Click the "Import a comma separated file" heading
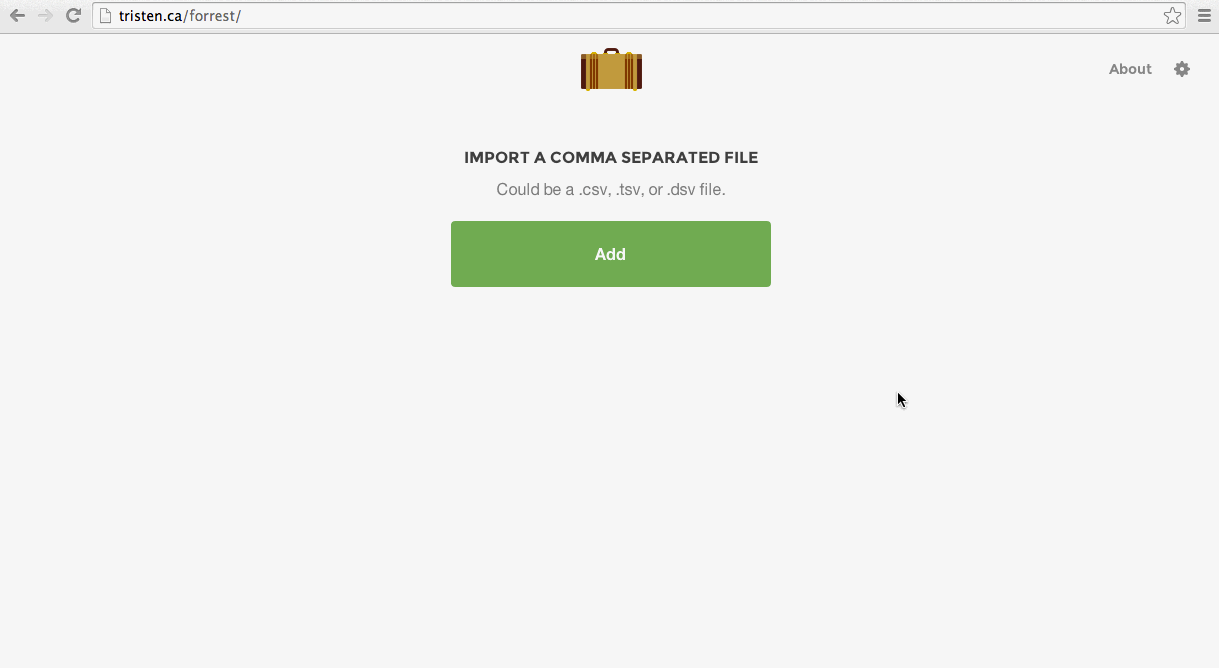 [x=611, y=158]
